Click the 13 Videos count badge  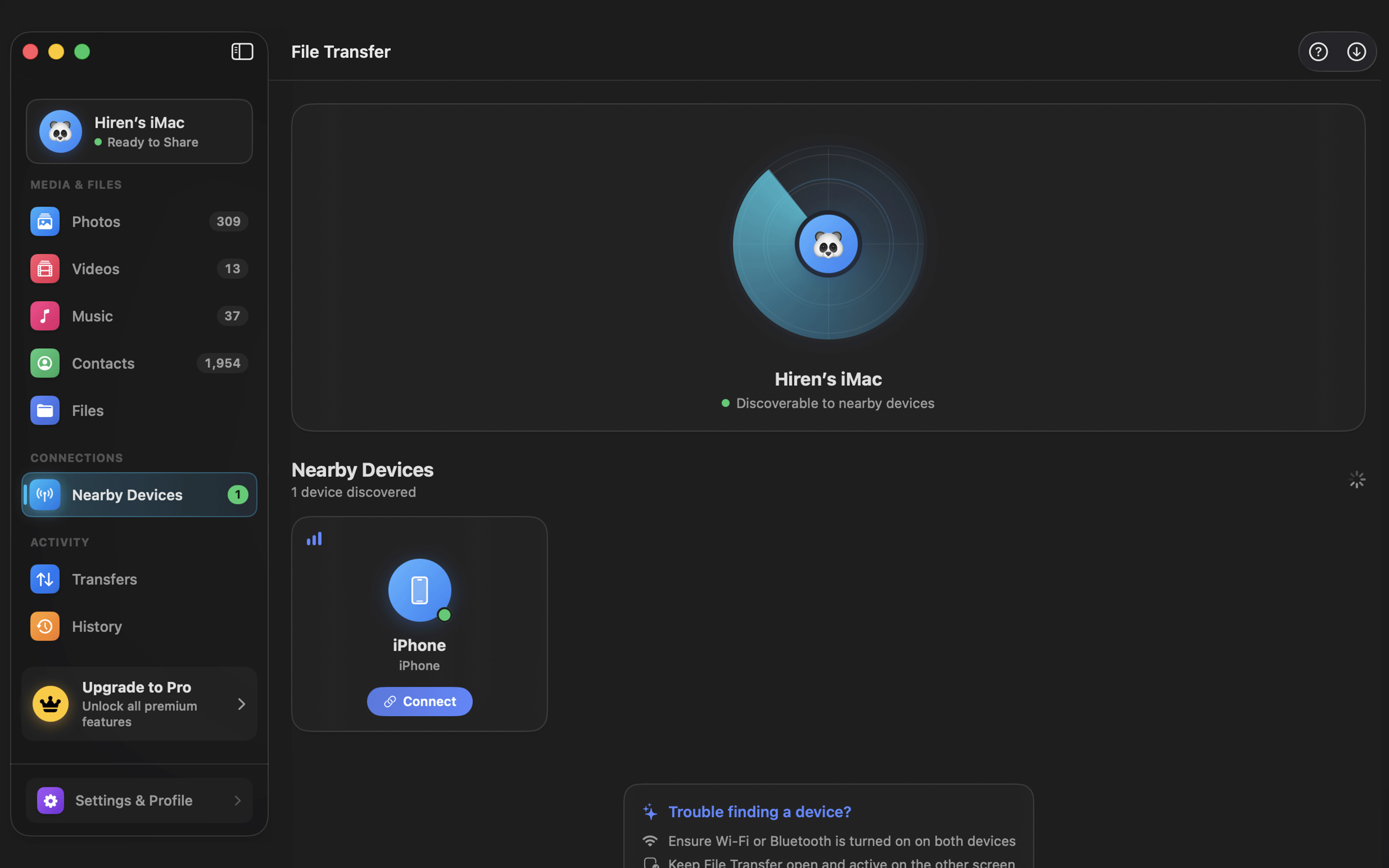coord(232,269)
